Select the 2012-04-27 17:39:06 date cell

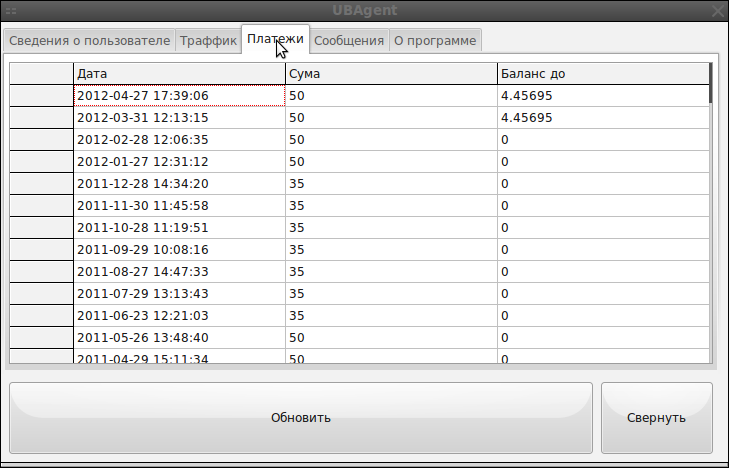[x=180, y=96]
